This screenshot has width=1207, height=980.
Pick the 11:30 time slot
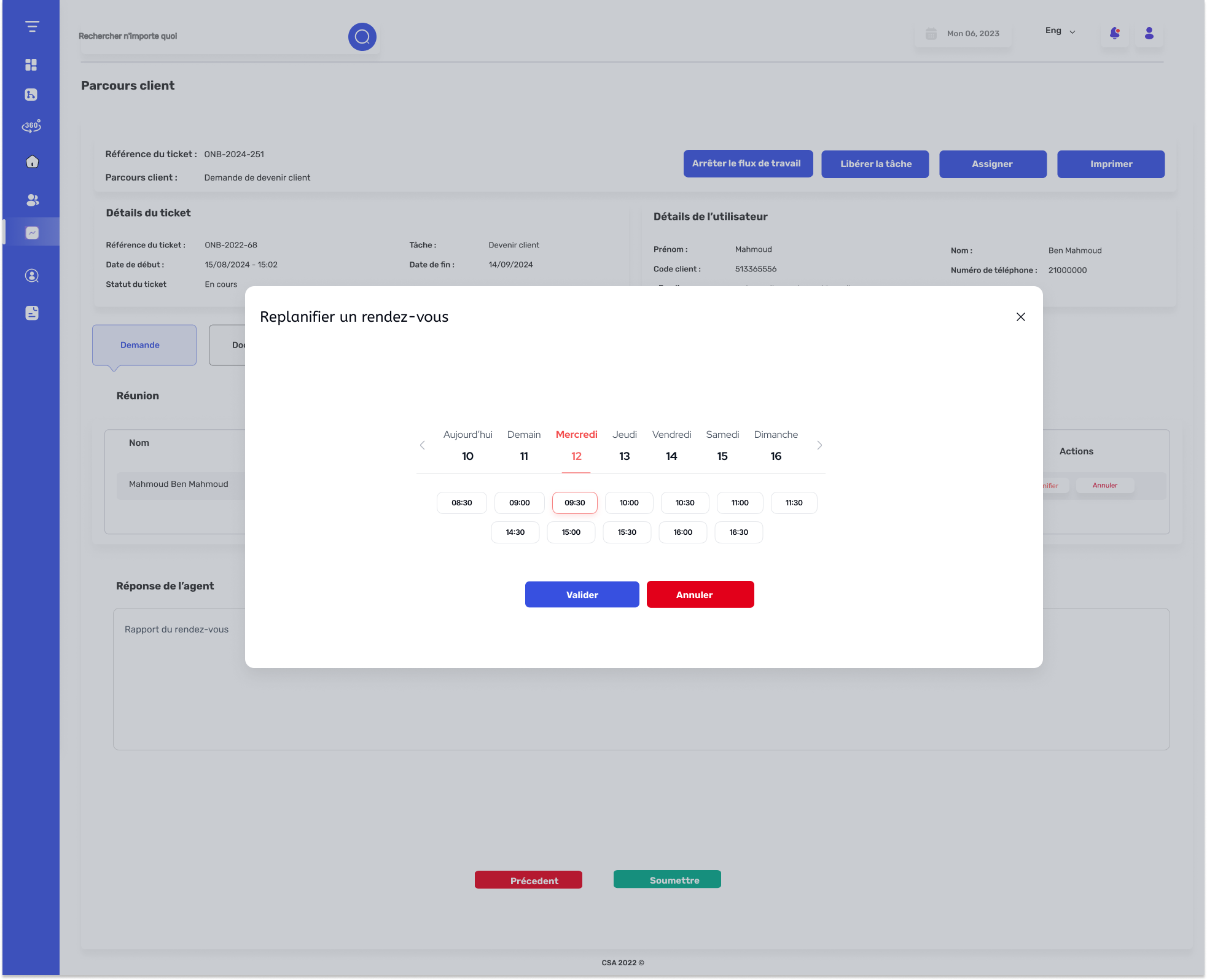(794, 503)
